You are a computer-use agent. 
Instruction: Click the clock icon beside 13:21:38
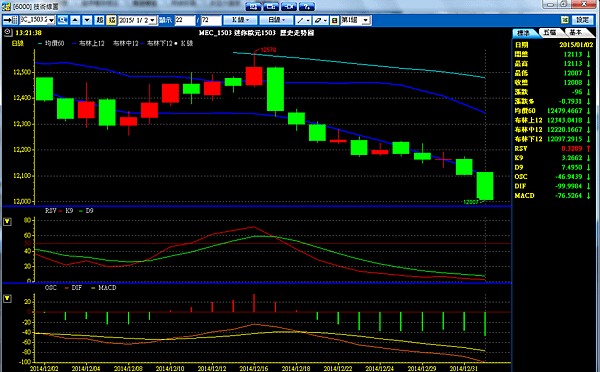click(8, 33)
